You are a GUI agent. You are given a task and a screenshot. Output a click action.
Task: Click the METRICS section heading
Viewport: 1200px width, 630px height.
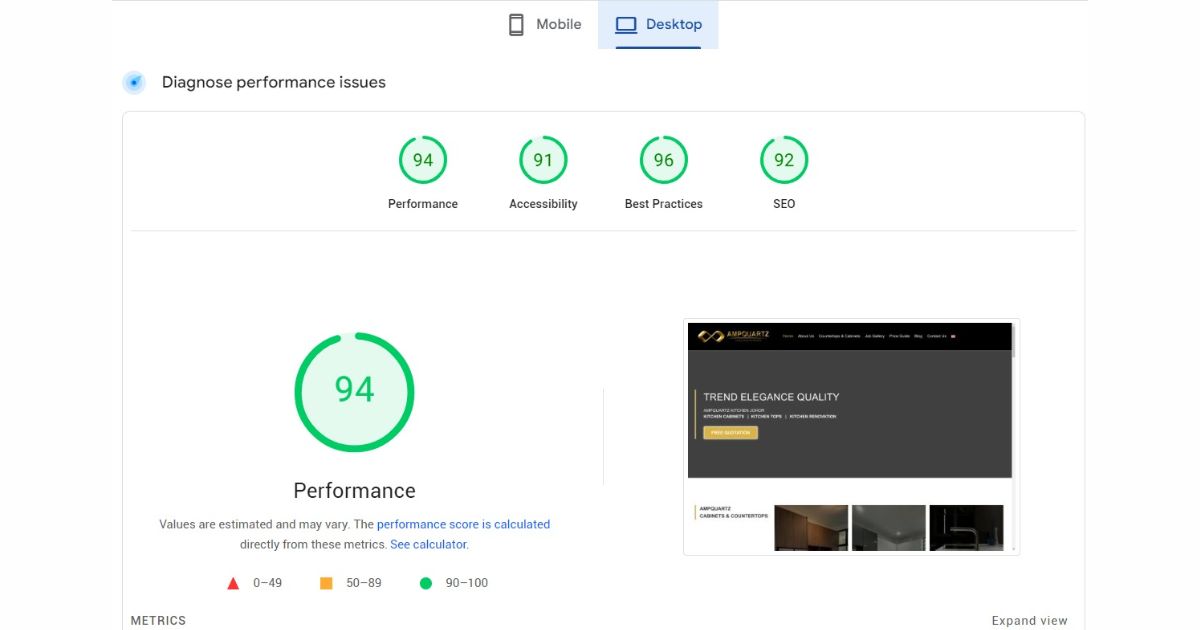tap(158, 621)
